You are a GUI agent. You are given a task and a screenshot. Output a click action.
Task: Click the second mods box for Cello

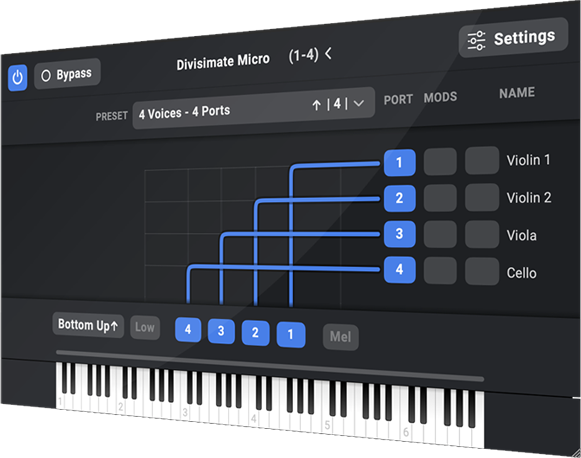click(482, 271)
